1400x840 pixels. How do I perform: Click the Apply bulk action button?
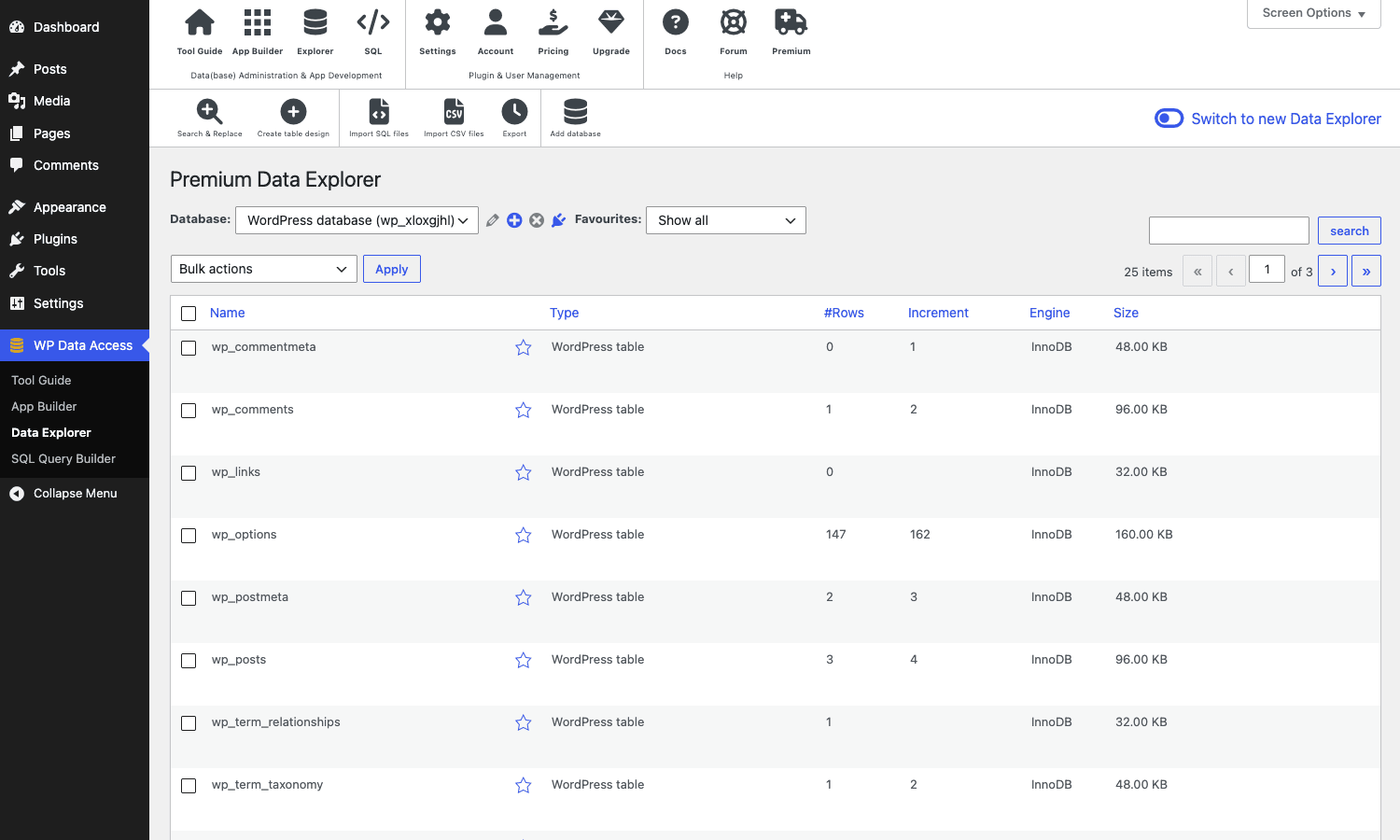(x=392, y=269)
